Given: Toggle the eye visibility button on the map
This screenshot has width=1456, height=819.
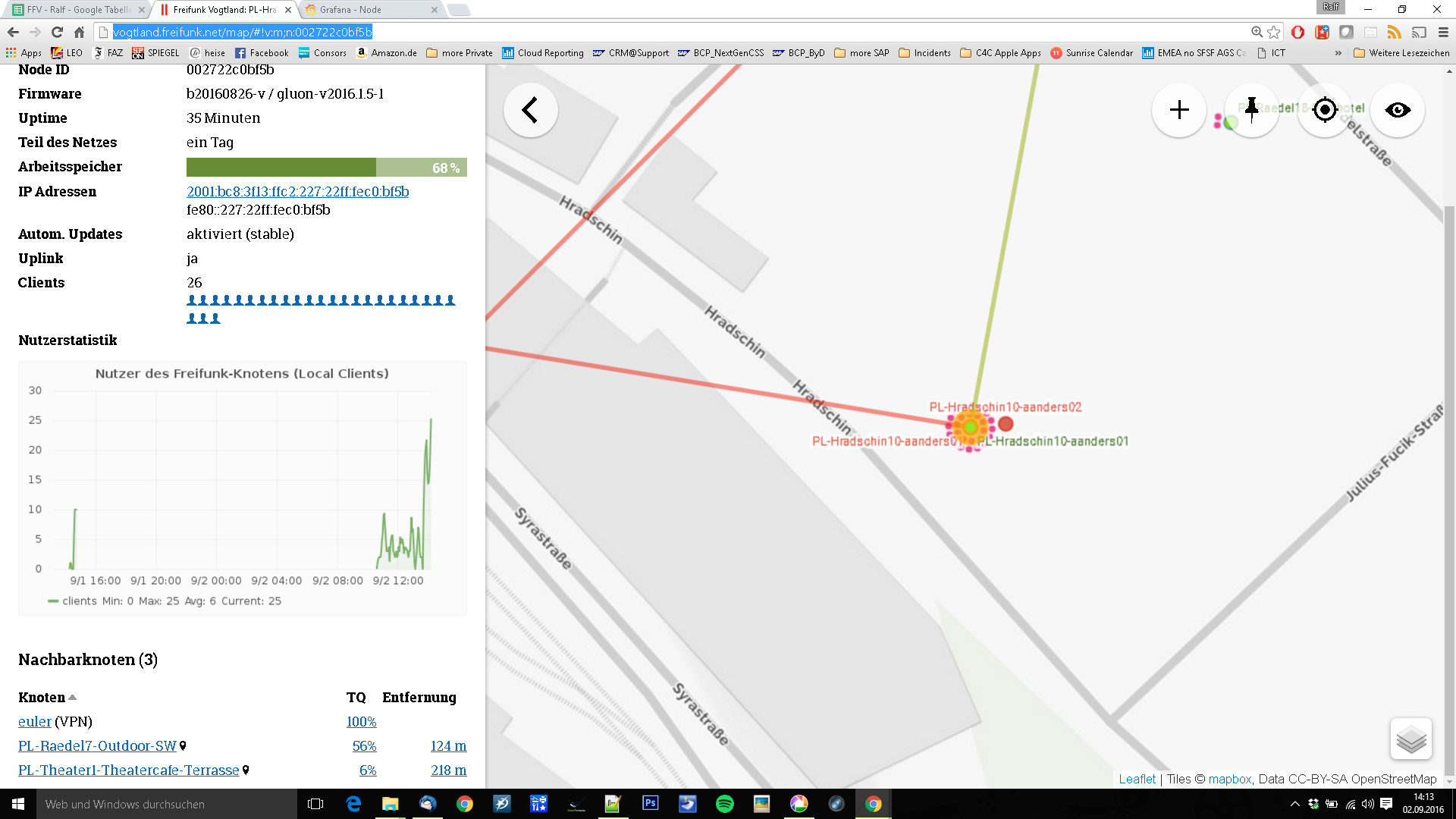Looking at the screenshot, I should click(x=1397, y=111).
